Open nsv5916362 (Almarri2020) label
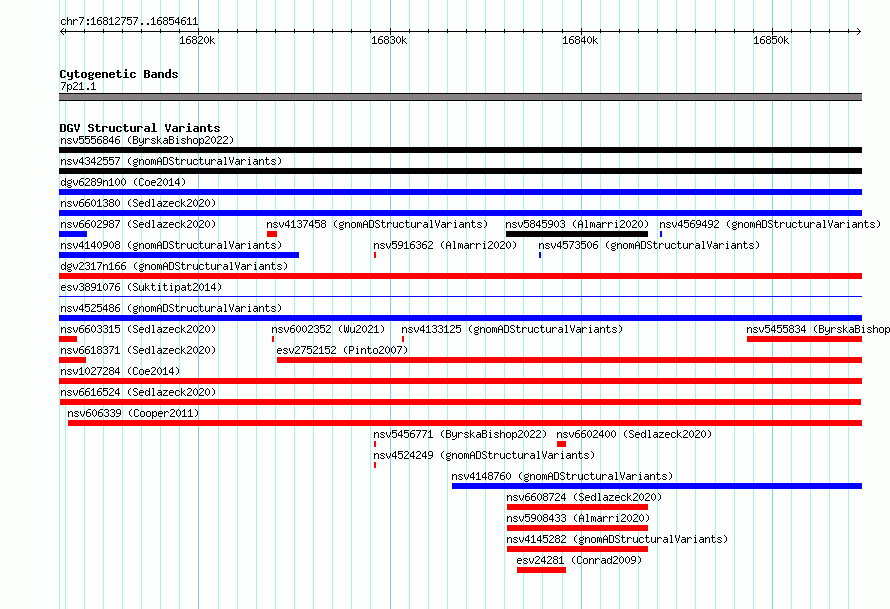 (445, 245)
